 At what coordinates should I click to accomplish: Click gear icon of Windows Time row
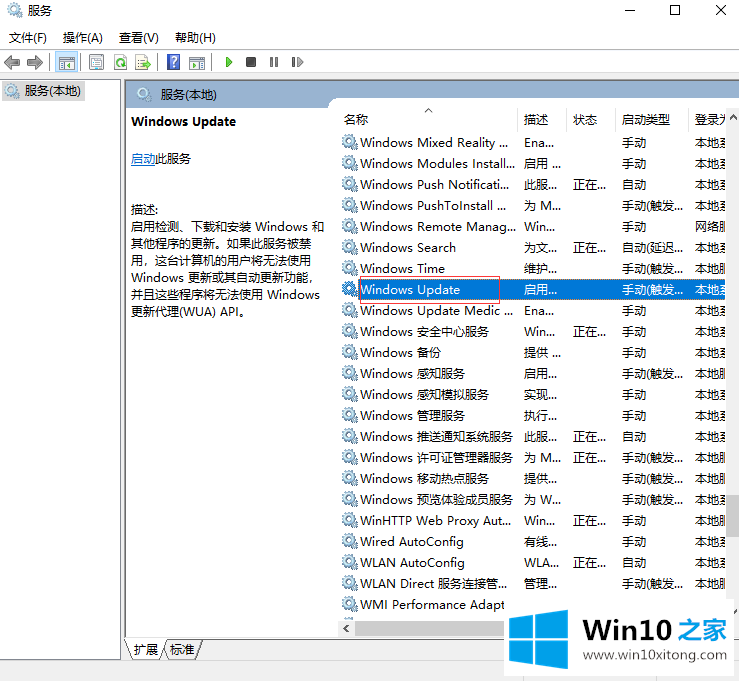click(x=349, y=268)
